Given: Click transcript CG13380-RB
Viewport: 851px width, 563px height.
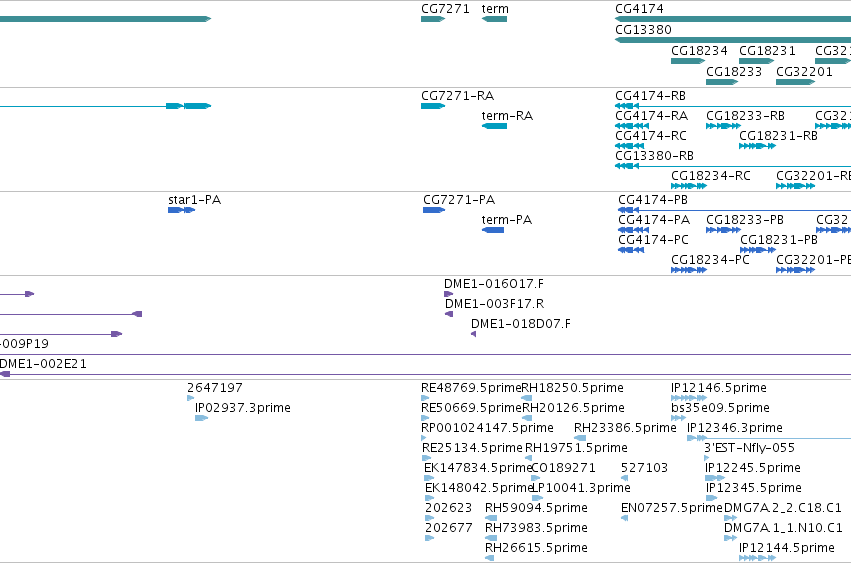Looking at the screenshot, I should pyautogui.click(x=733, y=166).
